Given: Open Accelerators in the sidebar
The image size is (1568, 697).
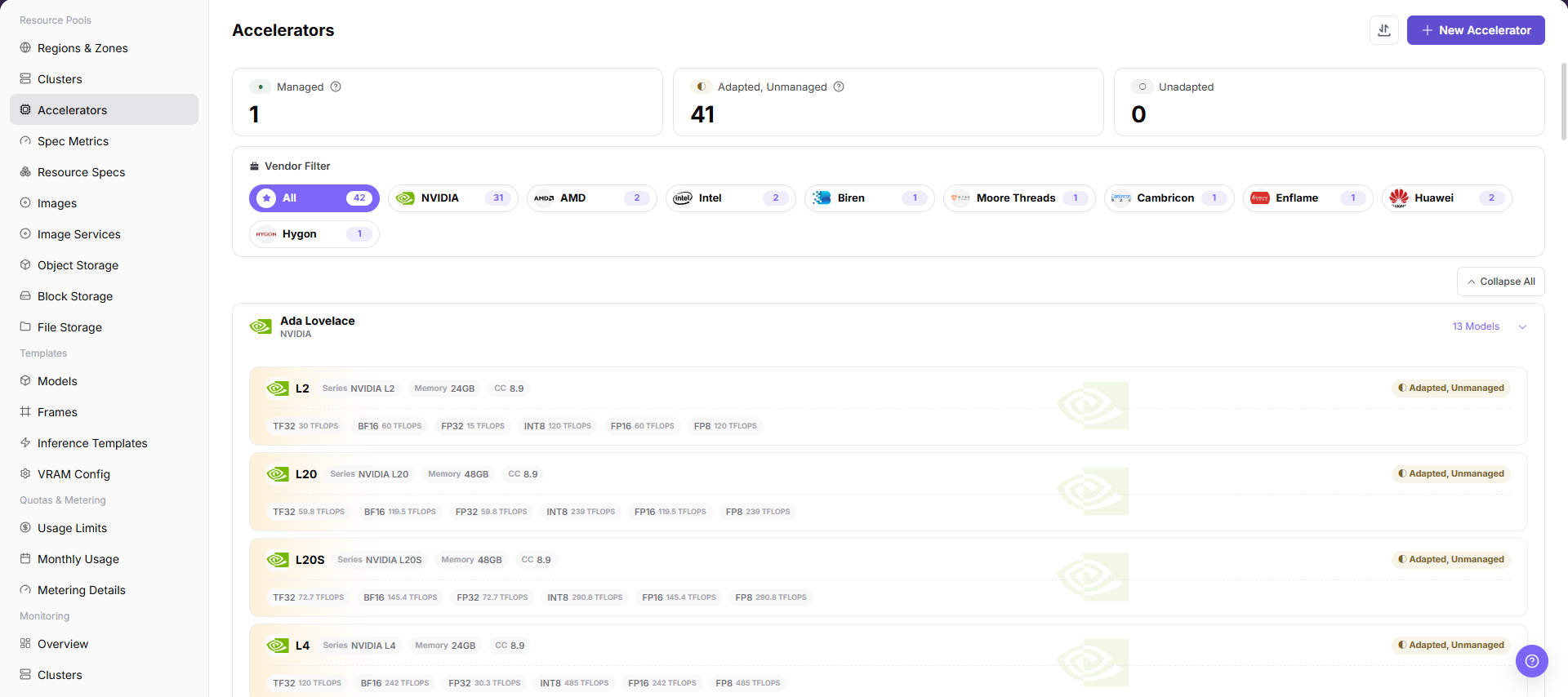Looking at the screenshot, I should tap(104, 109).
